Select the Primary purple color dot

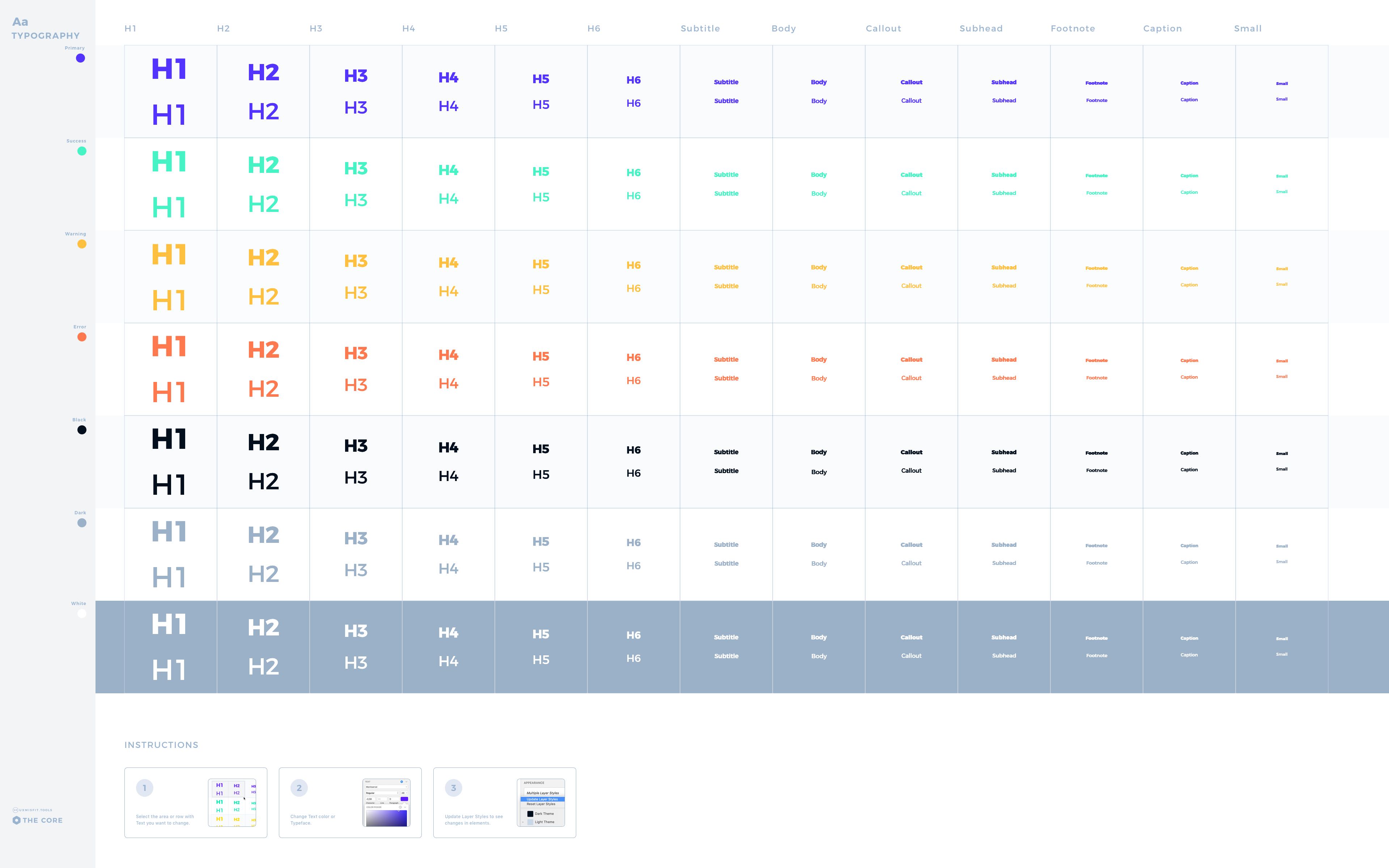pyautogui.click(x=80, y=58)
